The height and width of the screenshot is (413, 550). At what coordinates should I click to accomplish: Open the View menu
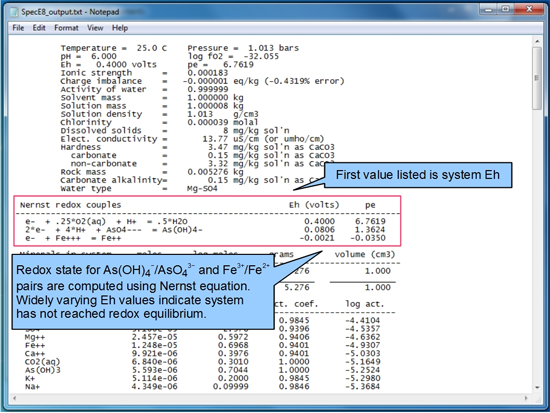click(95, 28)
